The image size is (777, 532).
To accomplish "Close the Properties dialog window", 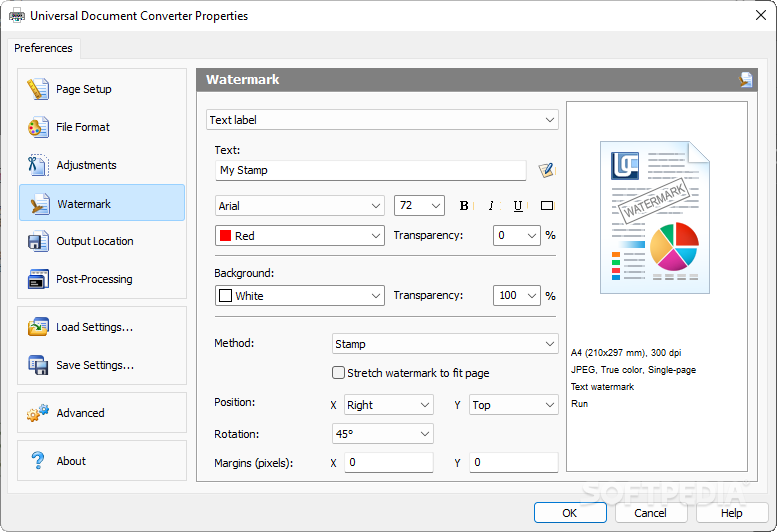I will [761, 15].
